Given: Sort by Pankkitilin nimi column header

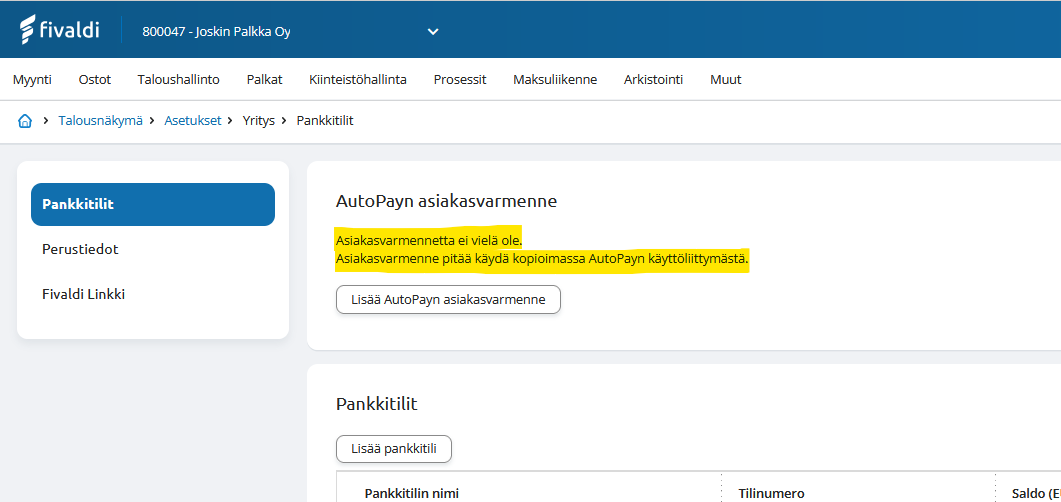Looking at the screenshot, I should pyautogui.click(x=411, y=493).
